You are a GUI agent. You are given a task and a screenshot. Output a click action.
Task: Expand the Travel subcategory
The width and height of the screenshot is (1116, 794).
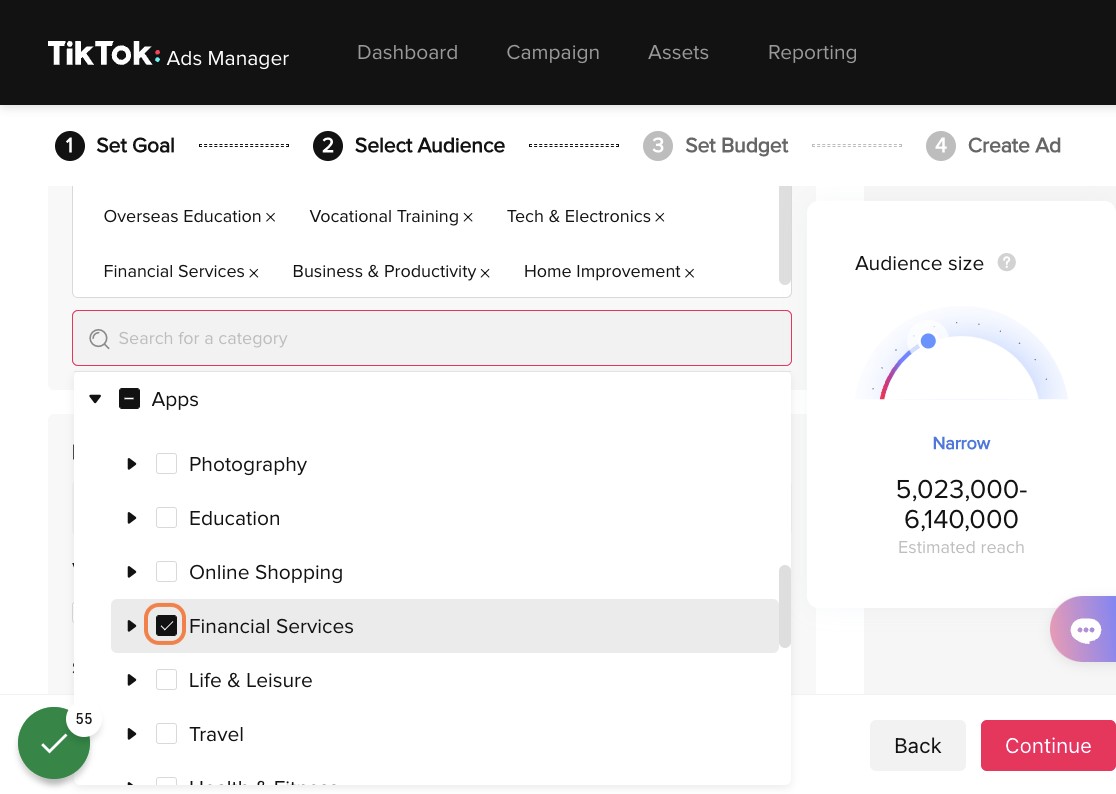(132, 734)
